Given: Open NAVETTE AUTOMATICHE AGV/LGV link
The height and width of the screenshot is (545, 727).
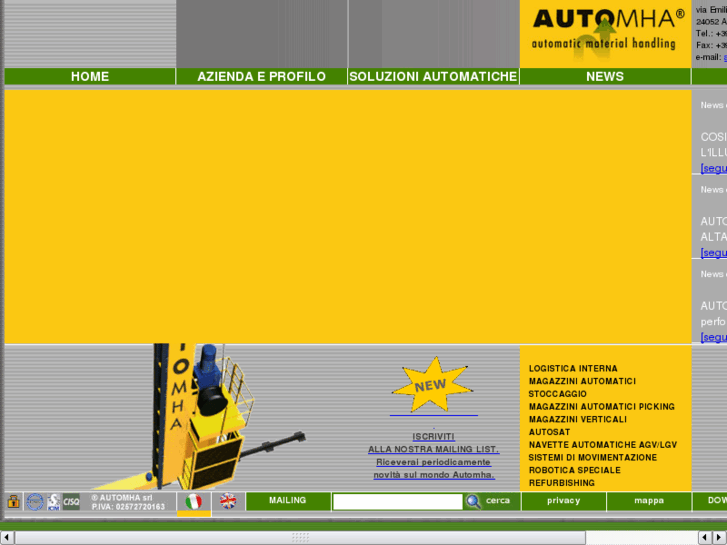Looking at the screenshot, I should 603,445.
